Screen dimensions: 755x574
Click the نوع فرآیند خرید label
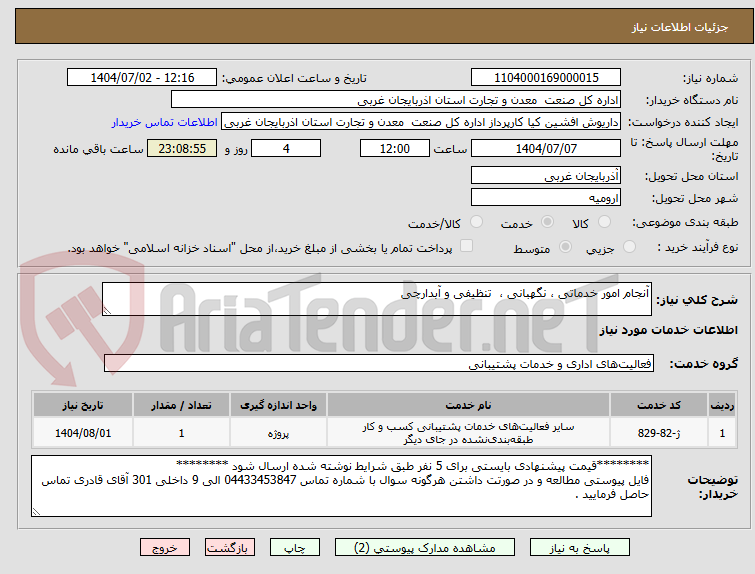click(x=698, y=248)
